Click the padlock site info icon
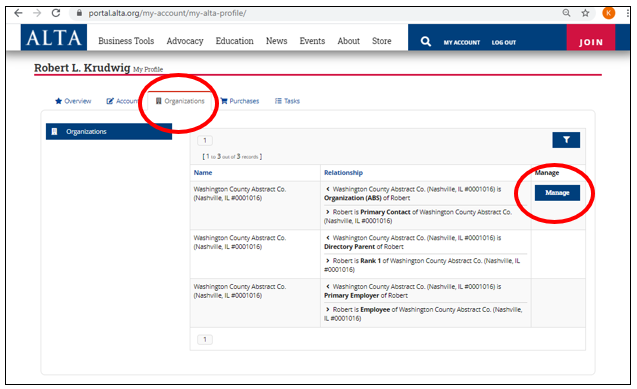Viewport: 637px width, 389px height. pyautogui.click(x=79, y=13)
